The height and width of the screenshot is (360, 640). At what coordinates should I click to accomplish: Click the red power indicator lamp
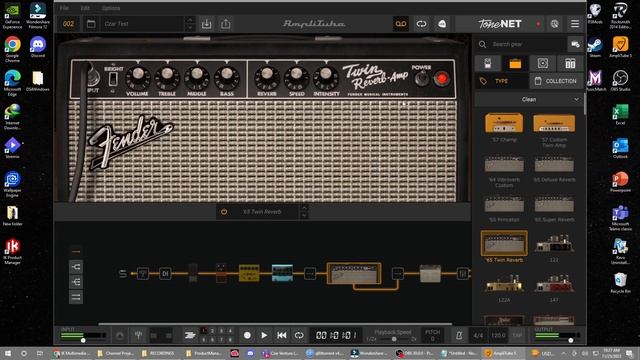[x=441, y=78]
